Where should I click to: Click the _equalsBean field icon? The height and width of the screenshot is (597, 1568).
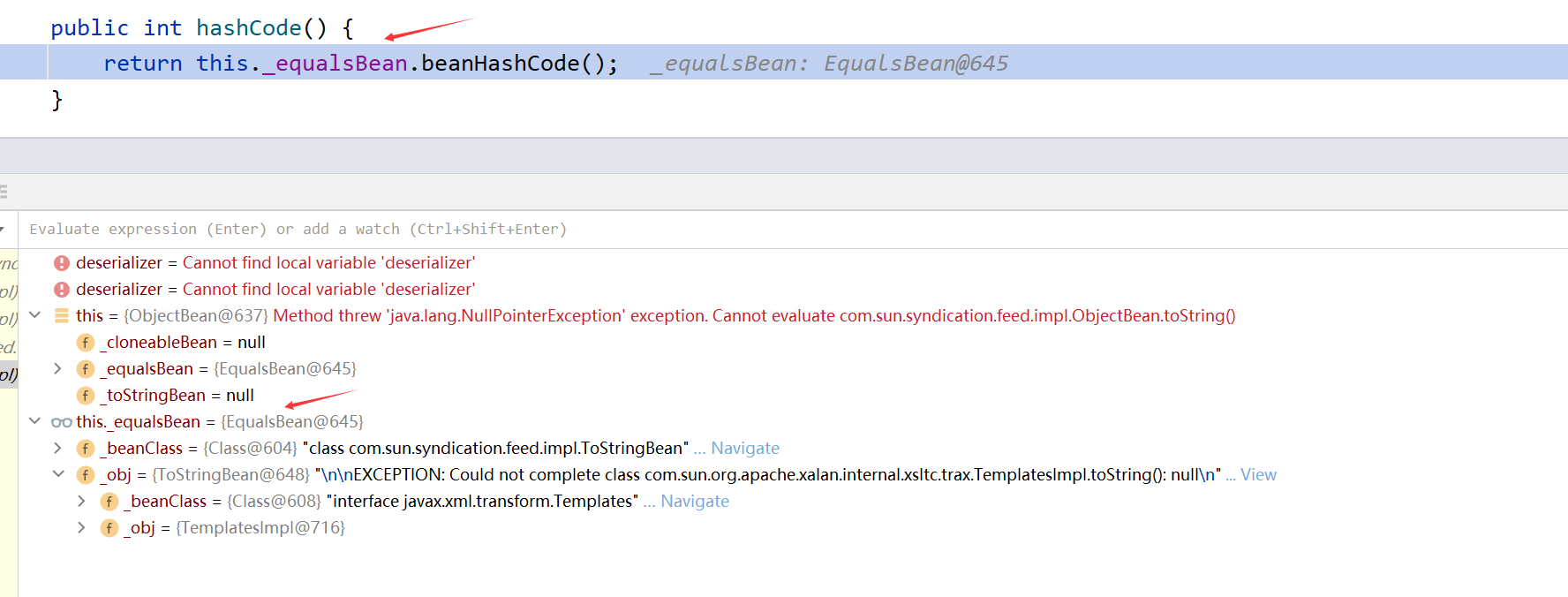point(86,369)
